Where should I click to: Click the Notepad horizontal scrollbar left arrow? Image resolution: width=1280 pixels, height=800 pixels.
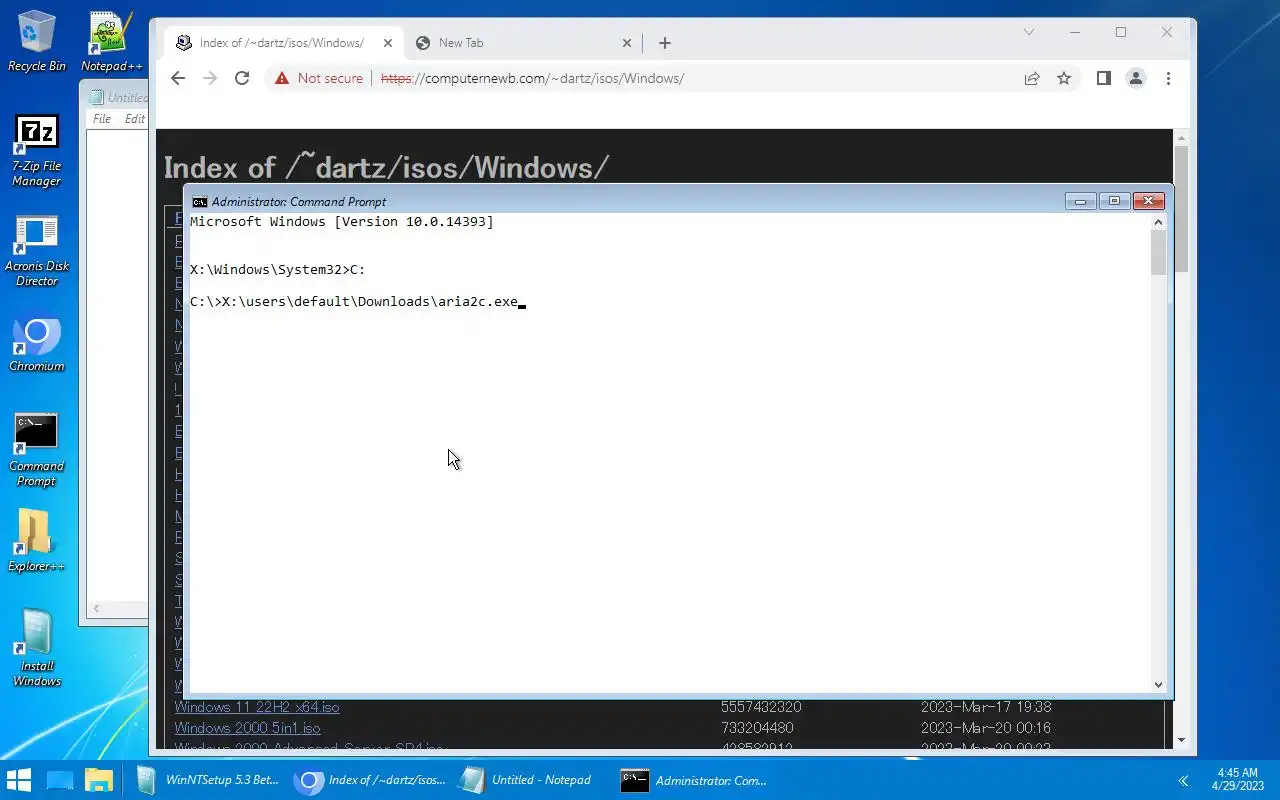[x=96, y=608]
